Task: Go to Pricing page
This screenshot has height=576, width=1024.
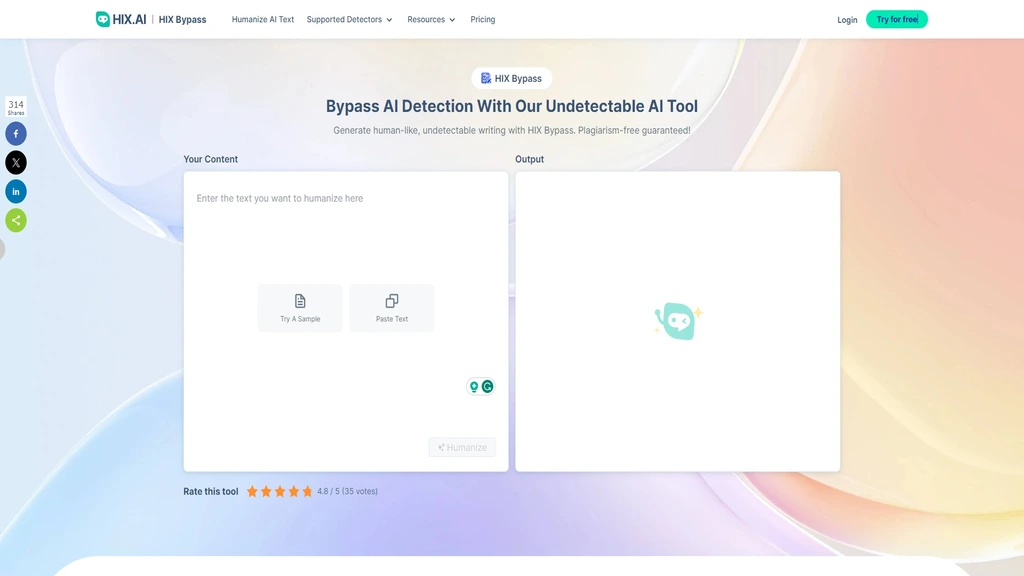Action: pos(483,20)
